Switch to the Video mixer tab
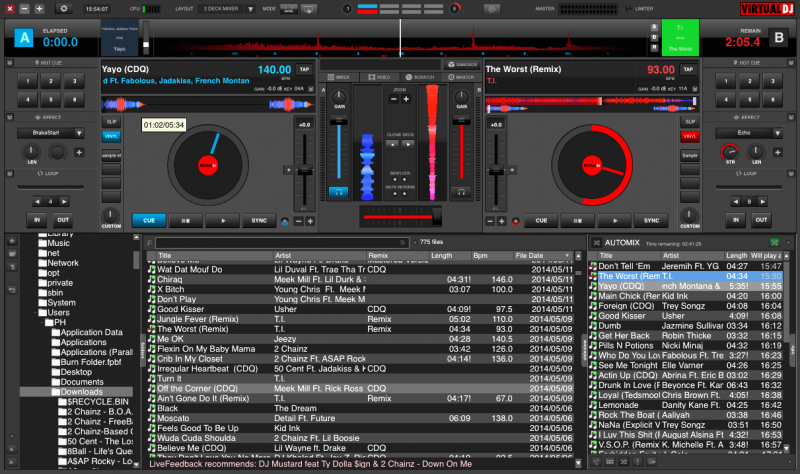This screenshot has width=800, height=474. click(379, 76)
